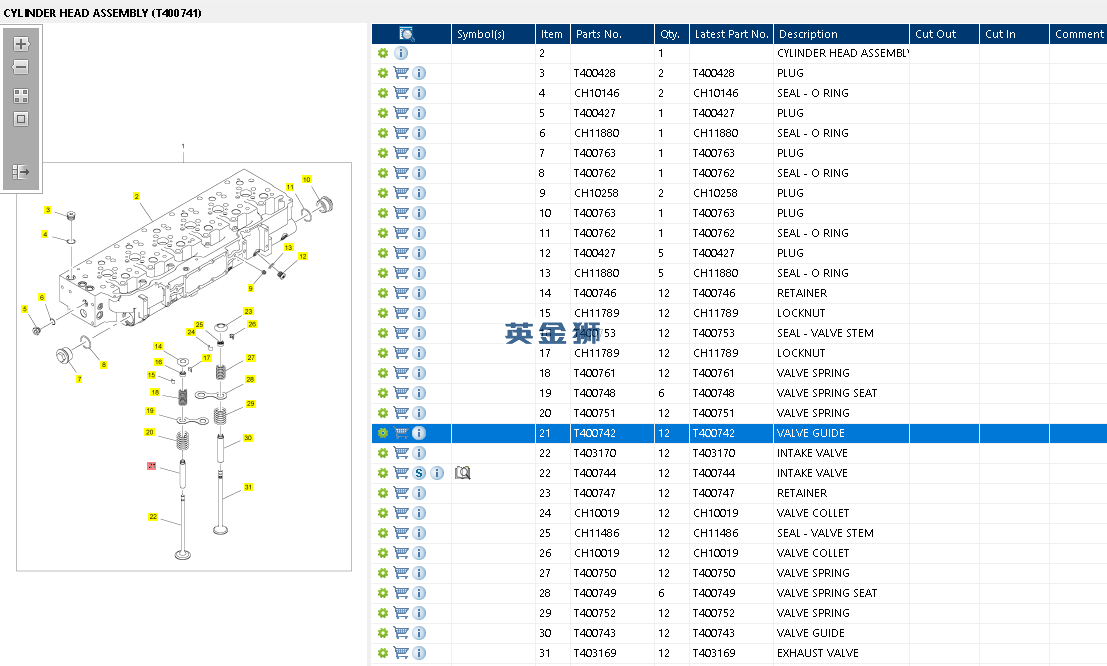The width and height of the screenshot is (1107, 666).
Task: Click the VALVE COLLET description for item 26
Action: point(813,553)
